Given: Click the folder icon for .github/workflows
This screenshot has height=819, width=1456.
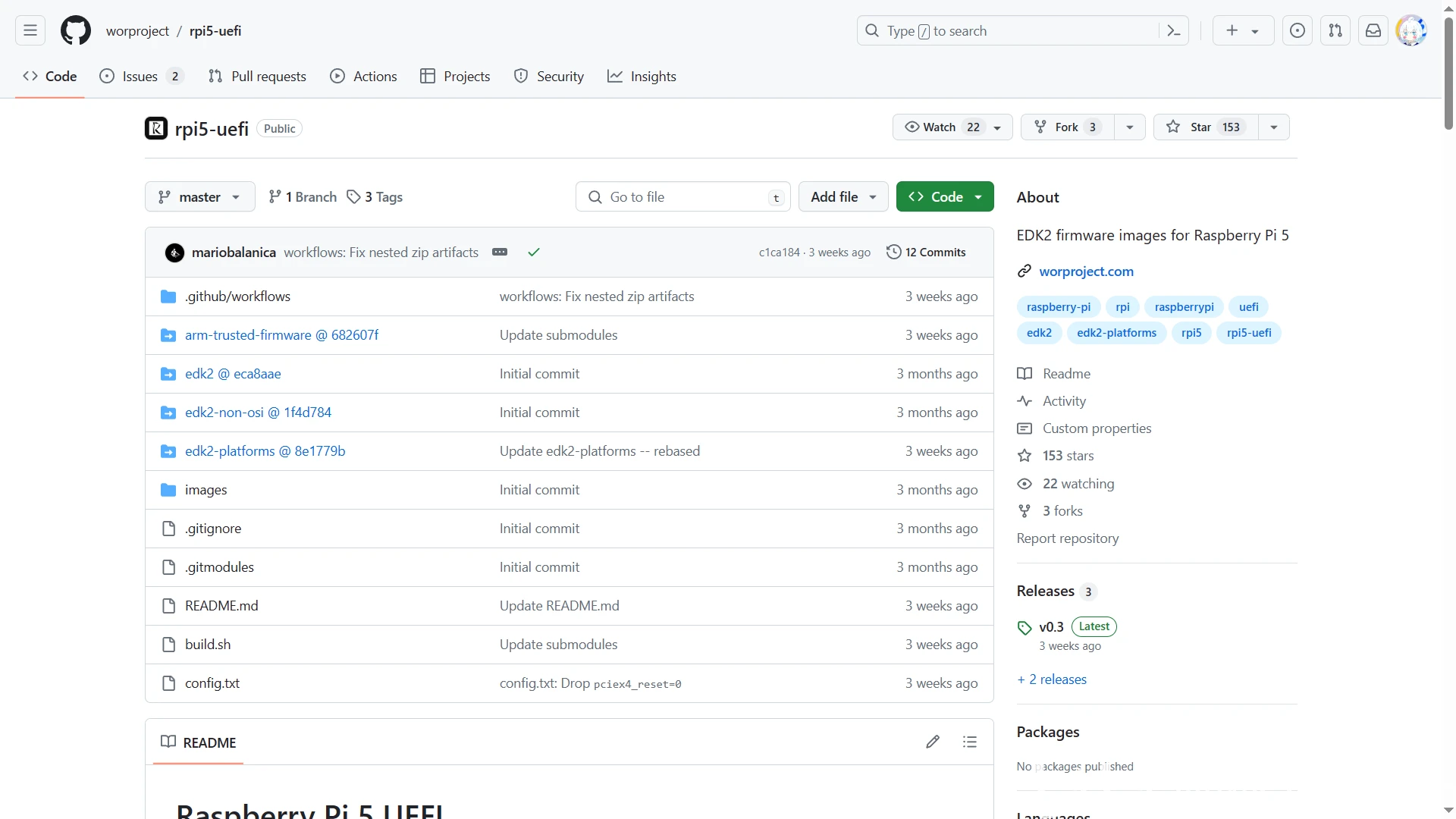Looking at the screenshot, I should pyautogui.click(x=168, y=297).
